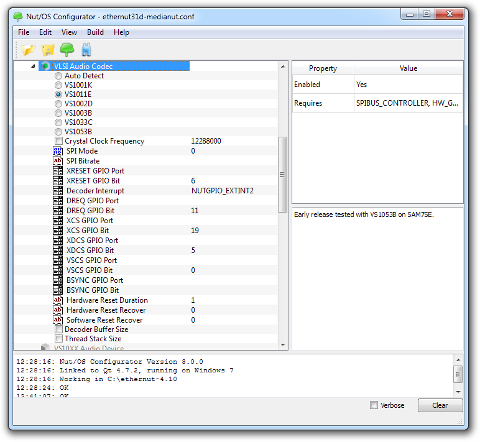The image size is (480, 442).
Task: Click the Enabled property Yes value
Action: tap(361, 84)
